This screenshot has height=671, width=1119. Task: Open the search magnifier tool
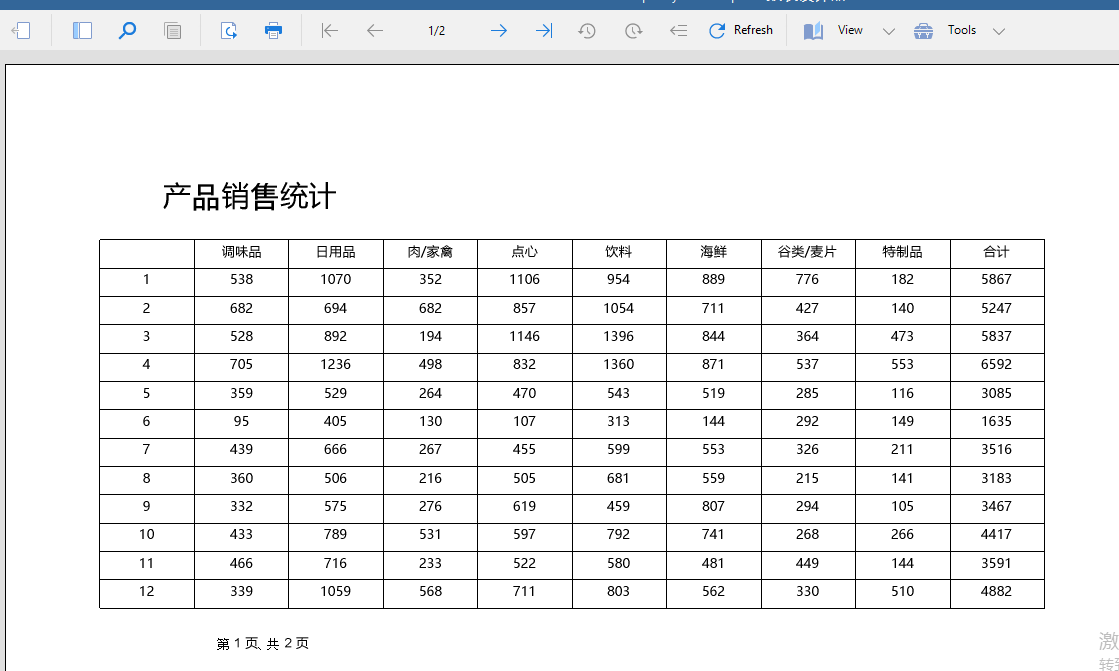[x=127, y=31]
